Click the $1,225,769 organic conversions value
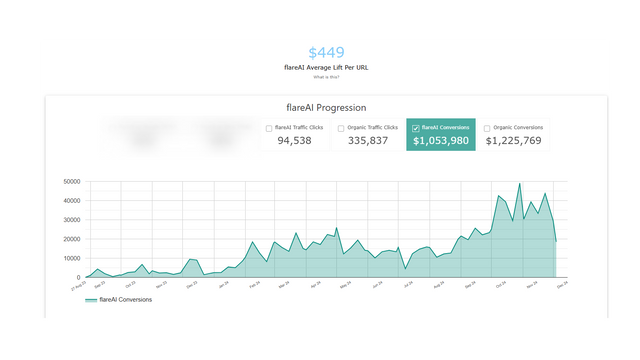This screenshot has height=360, width=640. pos(513,141)
